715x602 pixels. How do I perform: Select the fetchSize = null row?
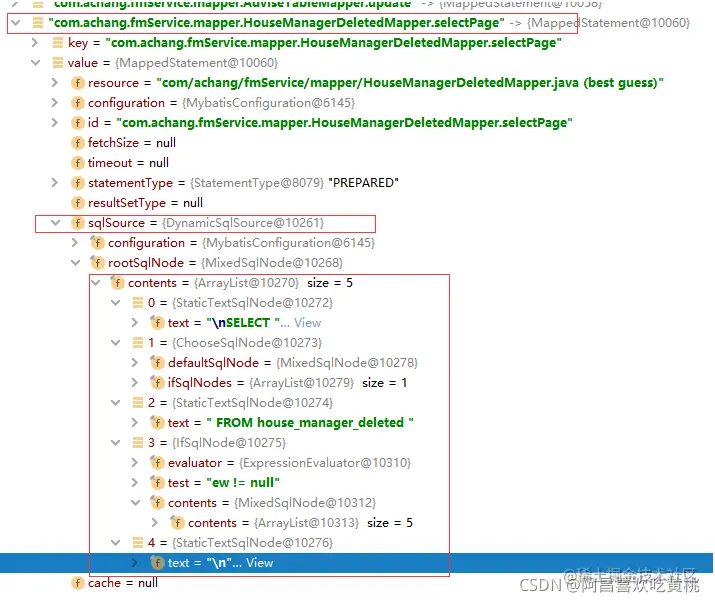point(124,143)
